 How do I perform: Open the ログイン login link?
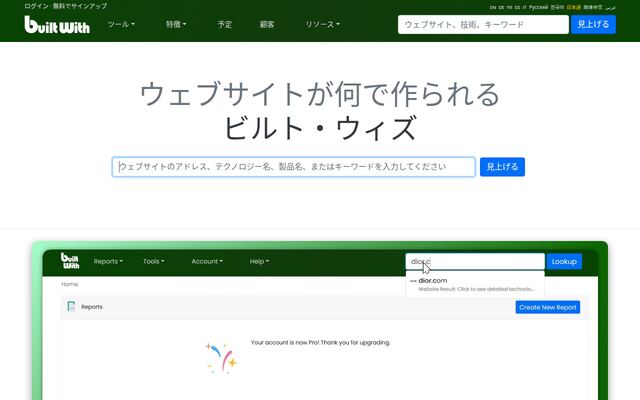[x=36, y=6]
